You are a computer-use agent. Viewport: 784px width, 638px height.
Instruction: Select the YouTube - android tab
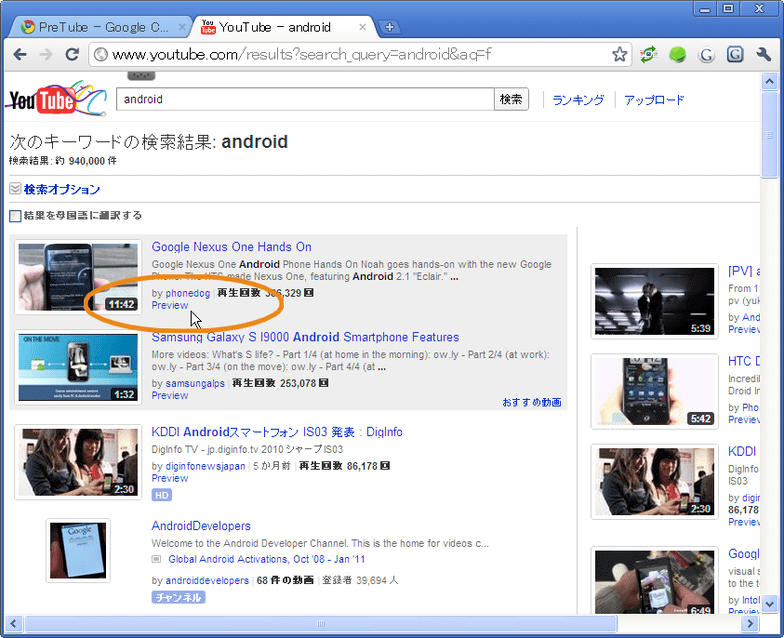283,27
